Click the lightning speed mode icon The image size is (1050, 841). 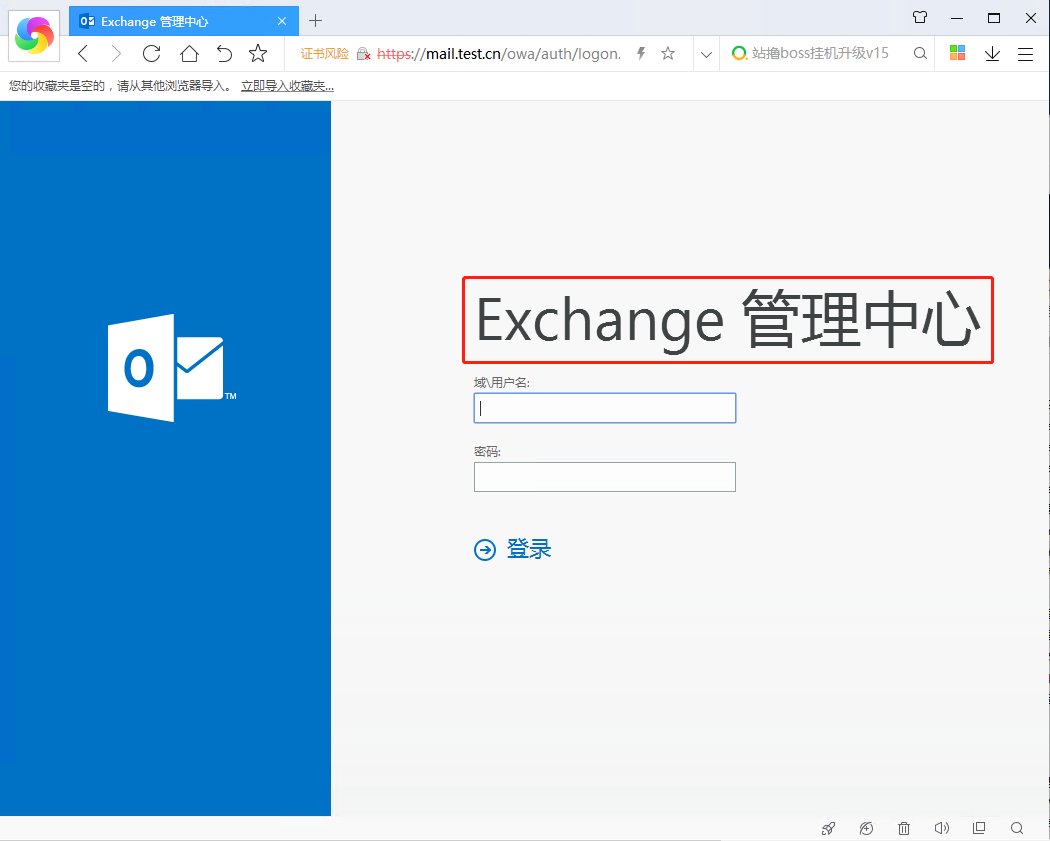(641, 54)
